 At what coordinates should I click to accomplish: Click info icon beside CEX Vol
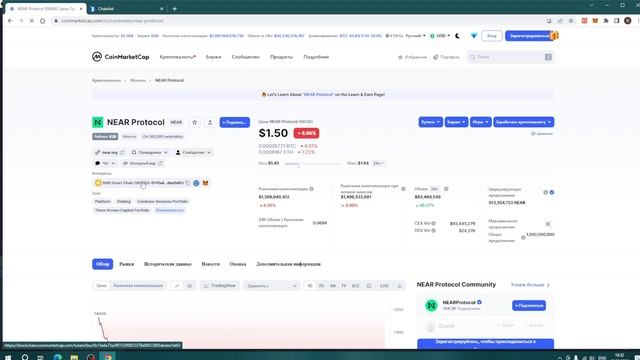433,223
